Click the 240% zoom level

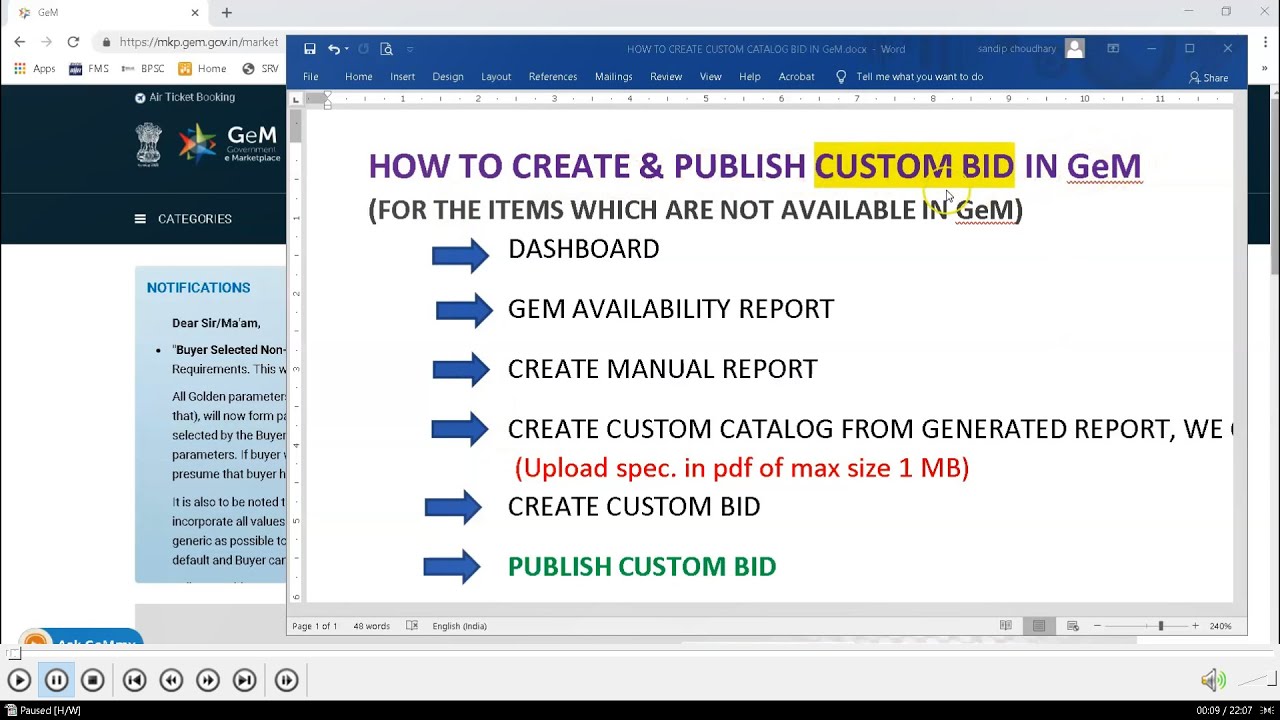(1220, 626)
